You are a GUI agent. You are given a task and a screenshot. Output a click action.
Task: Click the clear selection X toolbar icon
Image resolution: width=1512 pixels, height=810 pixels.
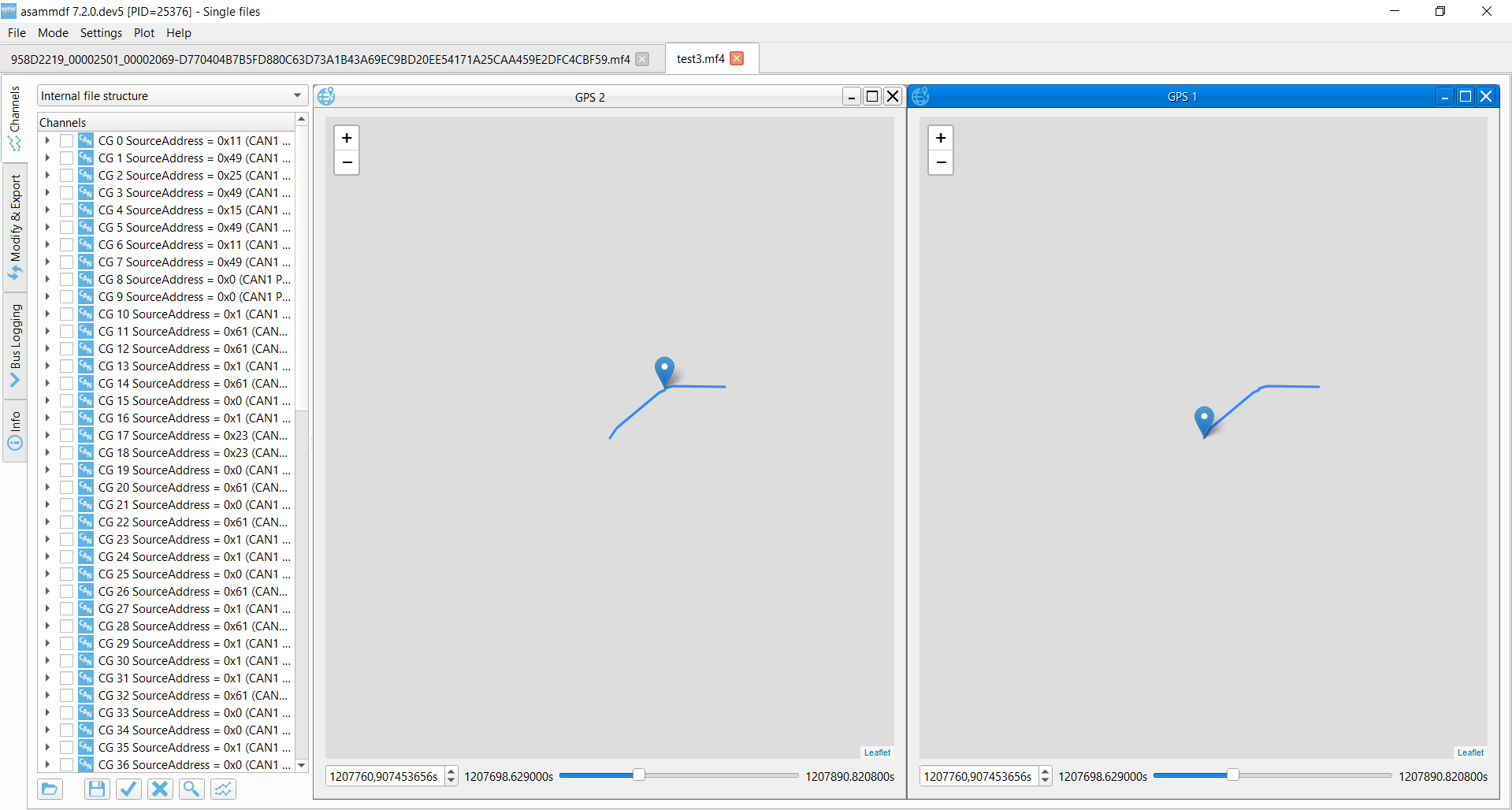[160, 789]
